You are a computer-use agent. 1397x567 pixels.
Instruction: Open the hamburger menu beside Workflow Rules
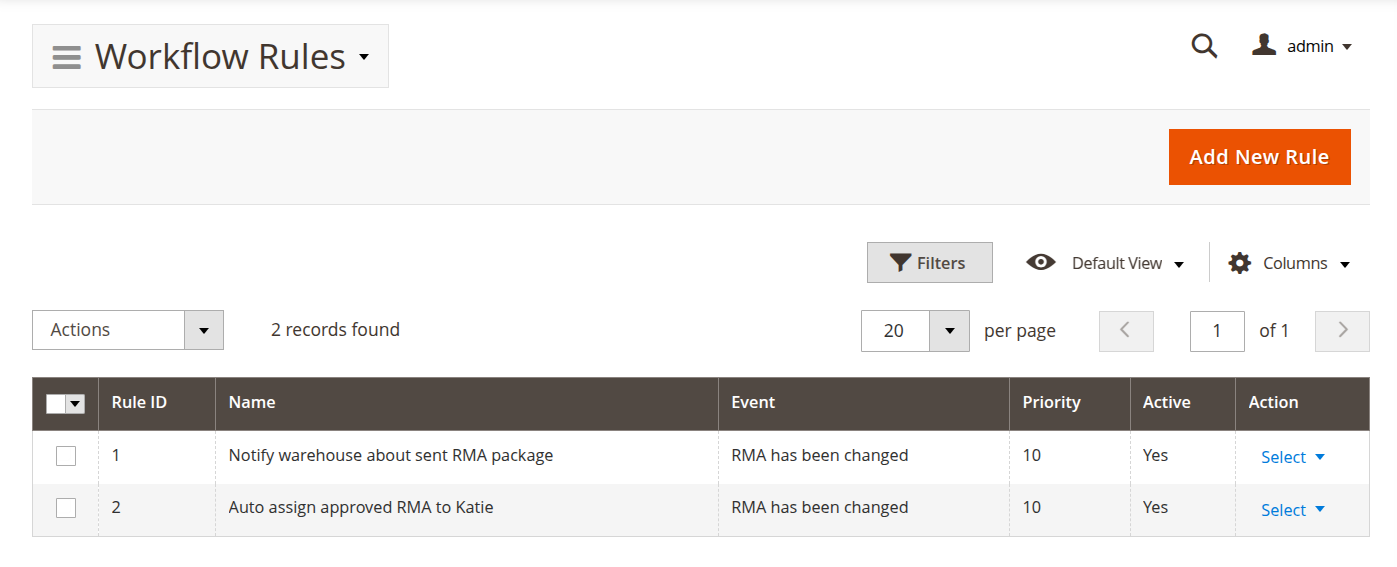66,57
